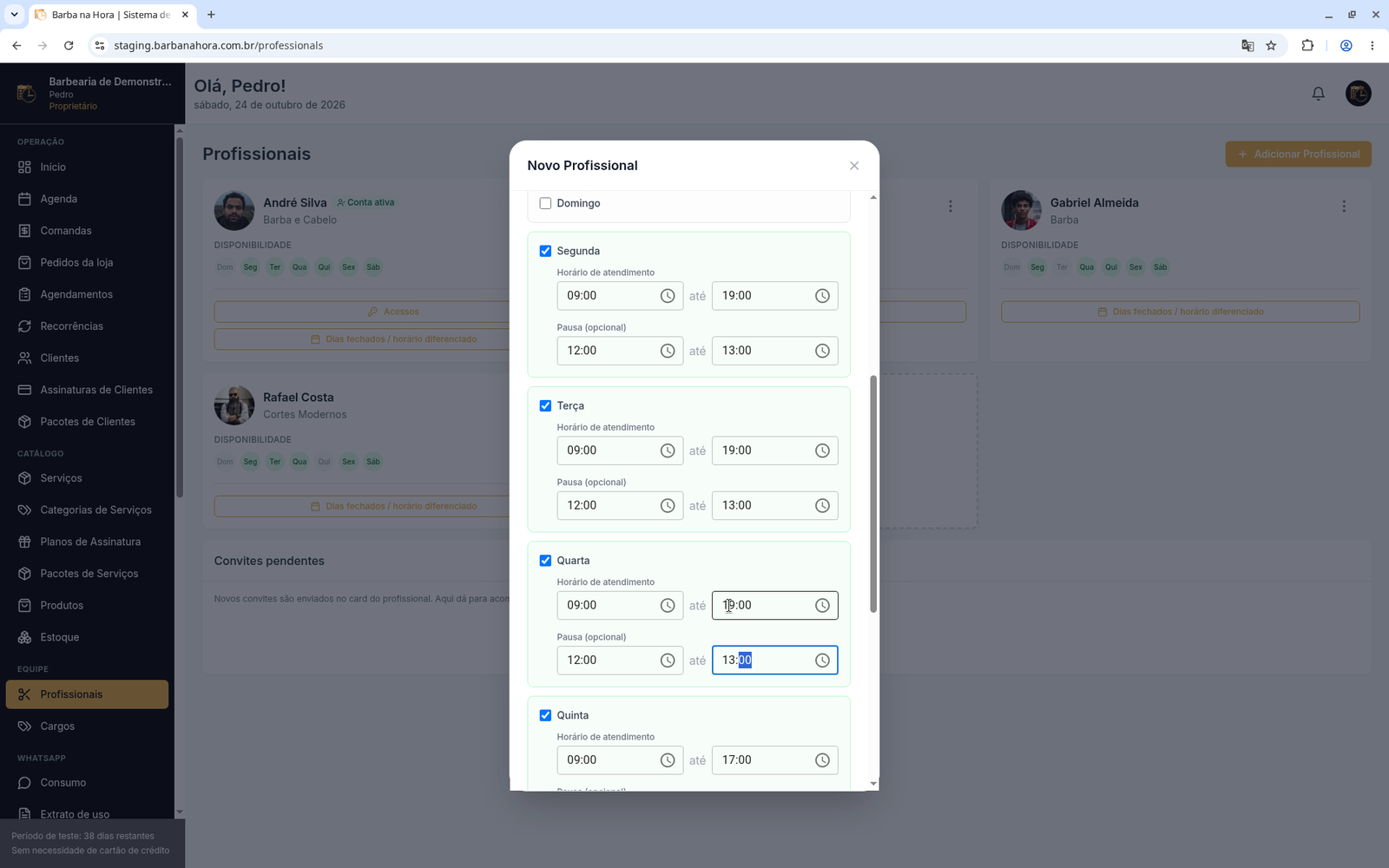1389x868 pixels.
Task: Open Gabriel Almeida's three-dot options menu
Action: [x=1344, y=207]
